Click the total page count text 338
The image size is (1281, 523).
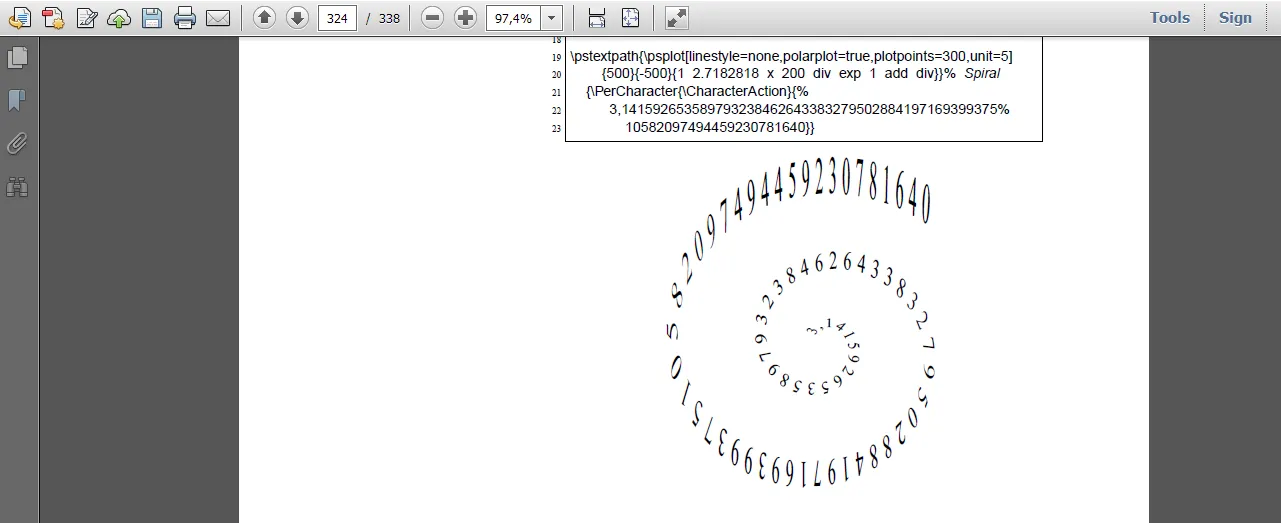point(389,18)
